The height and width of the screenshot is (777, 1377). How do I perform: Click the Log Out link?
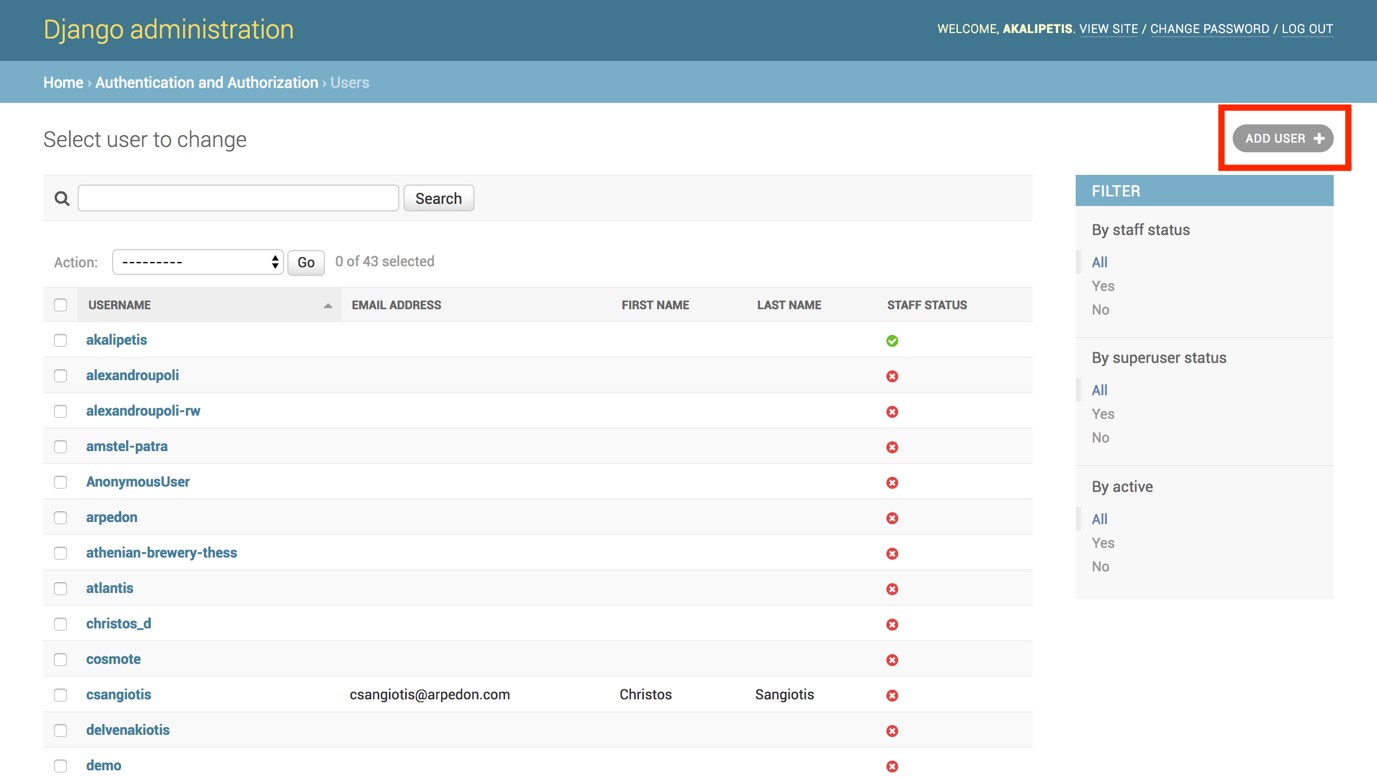(x=1307, y=29)
